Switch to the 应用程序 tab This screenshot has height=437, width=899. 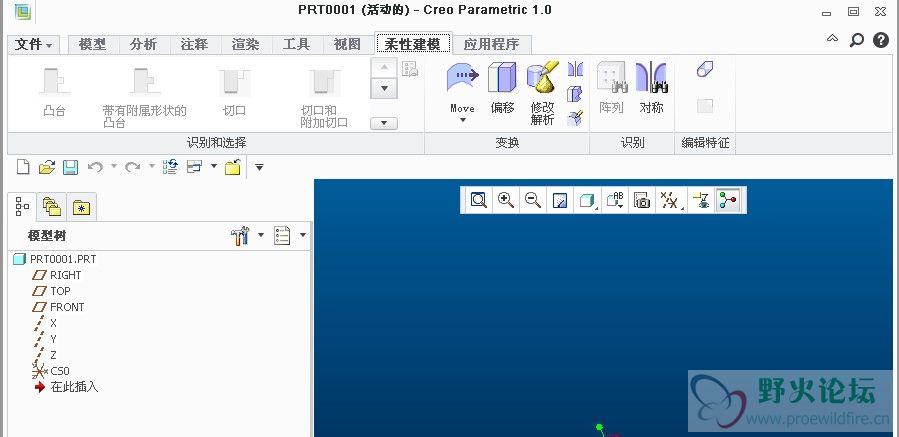pos(491,44)
